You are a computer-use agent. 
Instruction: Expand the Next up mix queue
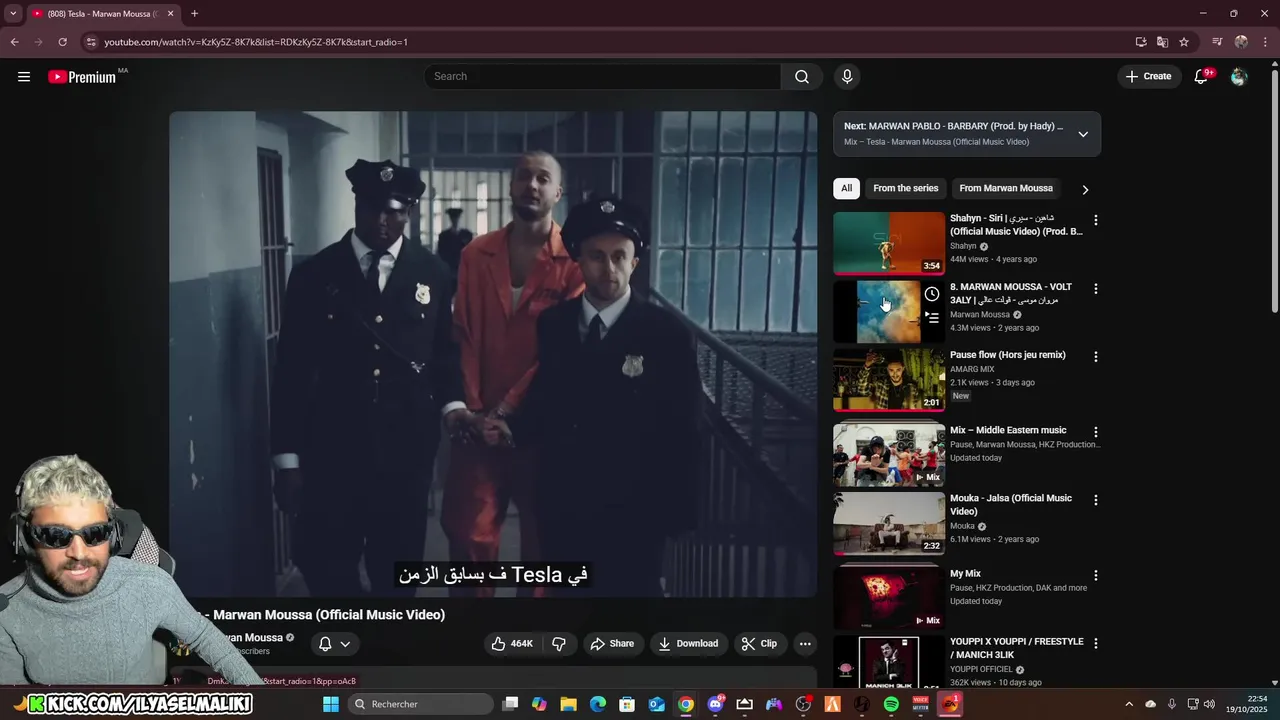tap(1083, 134)
